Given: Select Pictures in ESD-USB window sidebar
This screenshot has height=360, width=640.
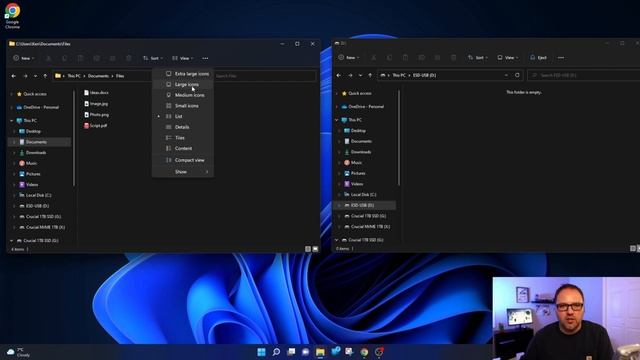Looking at the screenshot, I should point(354,173).
